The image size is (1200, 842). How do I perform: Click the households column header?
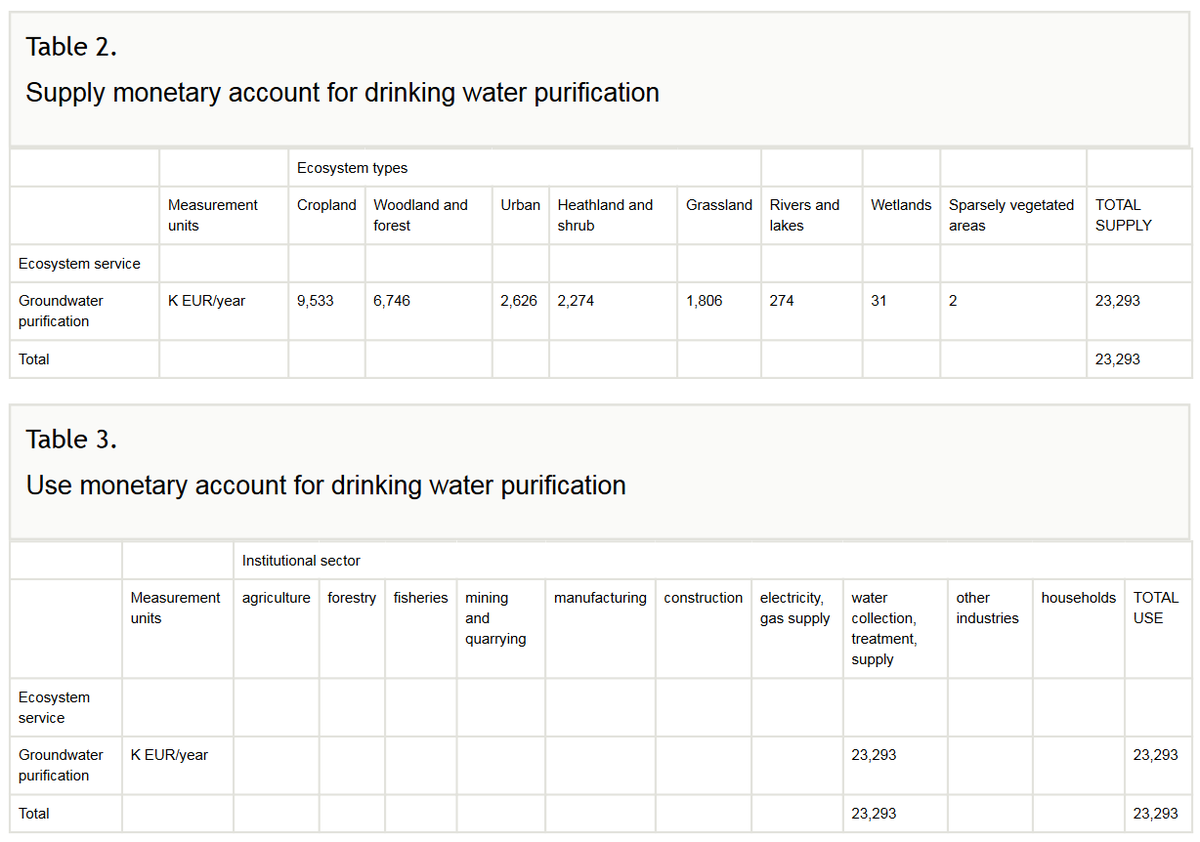[1078, 598]
